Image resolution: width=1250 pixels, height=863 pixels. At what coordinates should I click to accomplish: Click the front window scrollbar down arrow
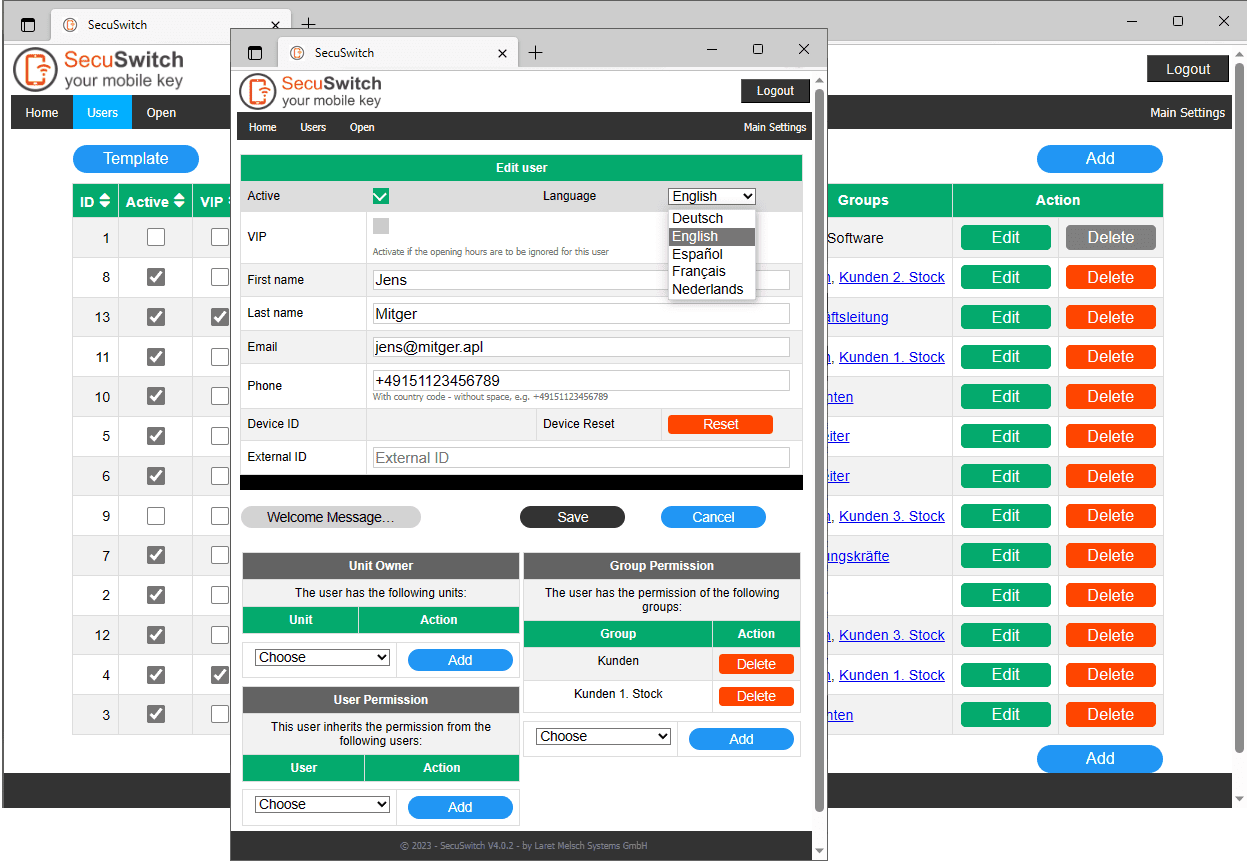(x=820, y=851)
